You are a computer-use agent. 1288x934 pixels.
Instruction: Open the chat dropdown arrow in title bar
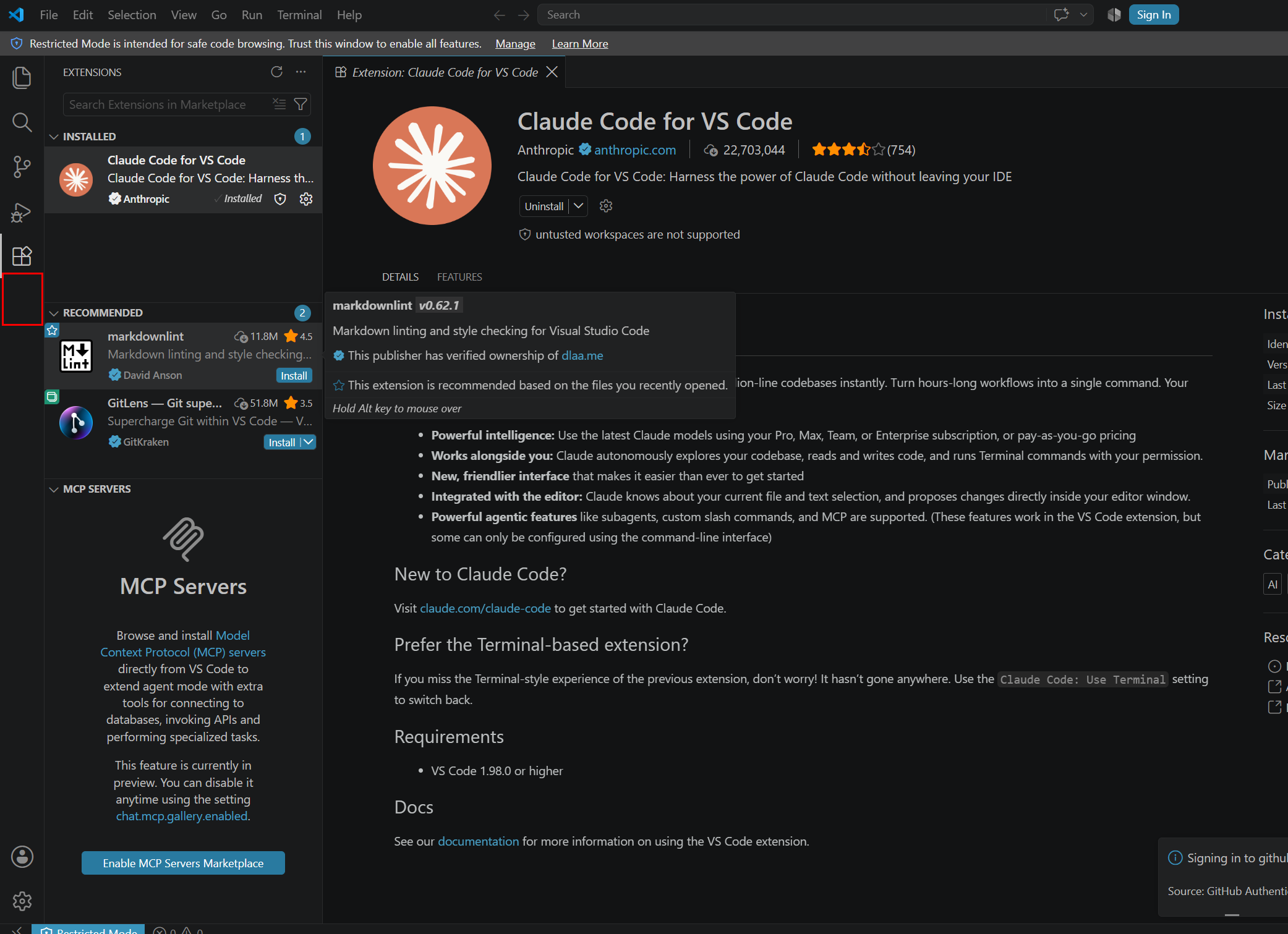[1083, 15]
